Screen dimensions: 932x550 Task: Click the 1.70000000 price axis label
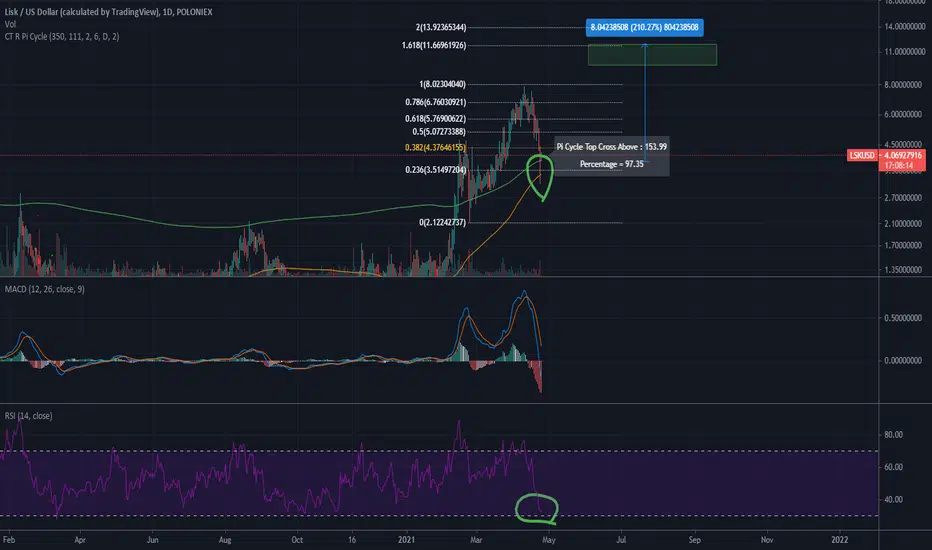(x=905, y=245)
